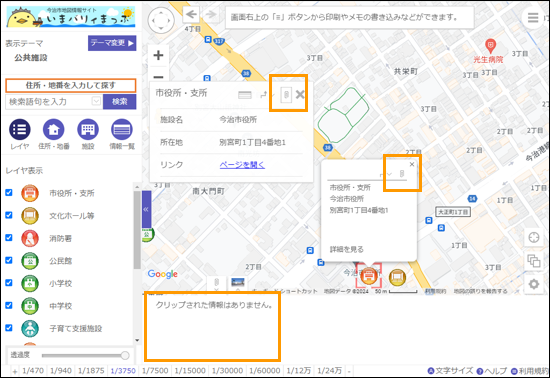Image resolution: width=550 pixels, height=378 pixels.
Task: Open the ページを開く link
Action: click(242, 164)
